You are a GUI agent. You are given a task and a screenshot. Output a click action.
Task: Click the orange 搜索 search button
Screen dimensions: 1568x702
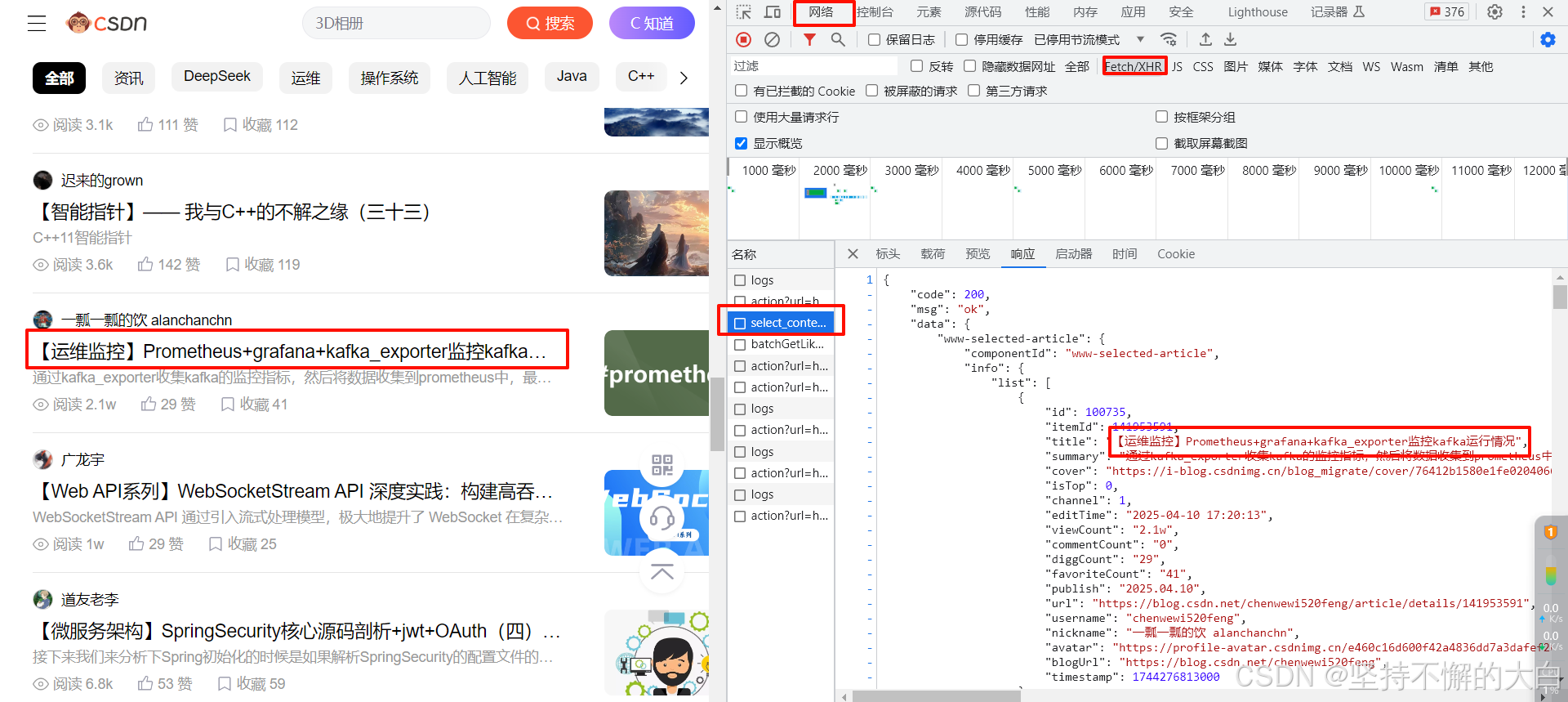[x=550, y=24]
